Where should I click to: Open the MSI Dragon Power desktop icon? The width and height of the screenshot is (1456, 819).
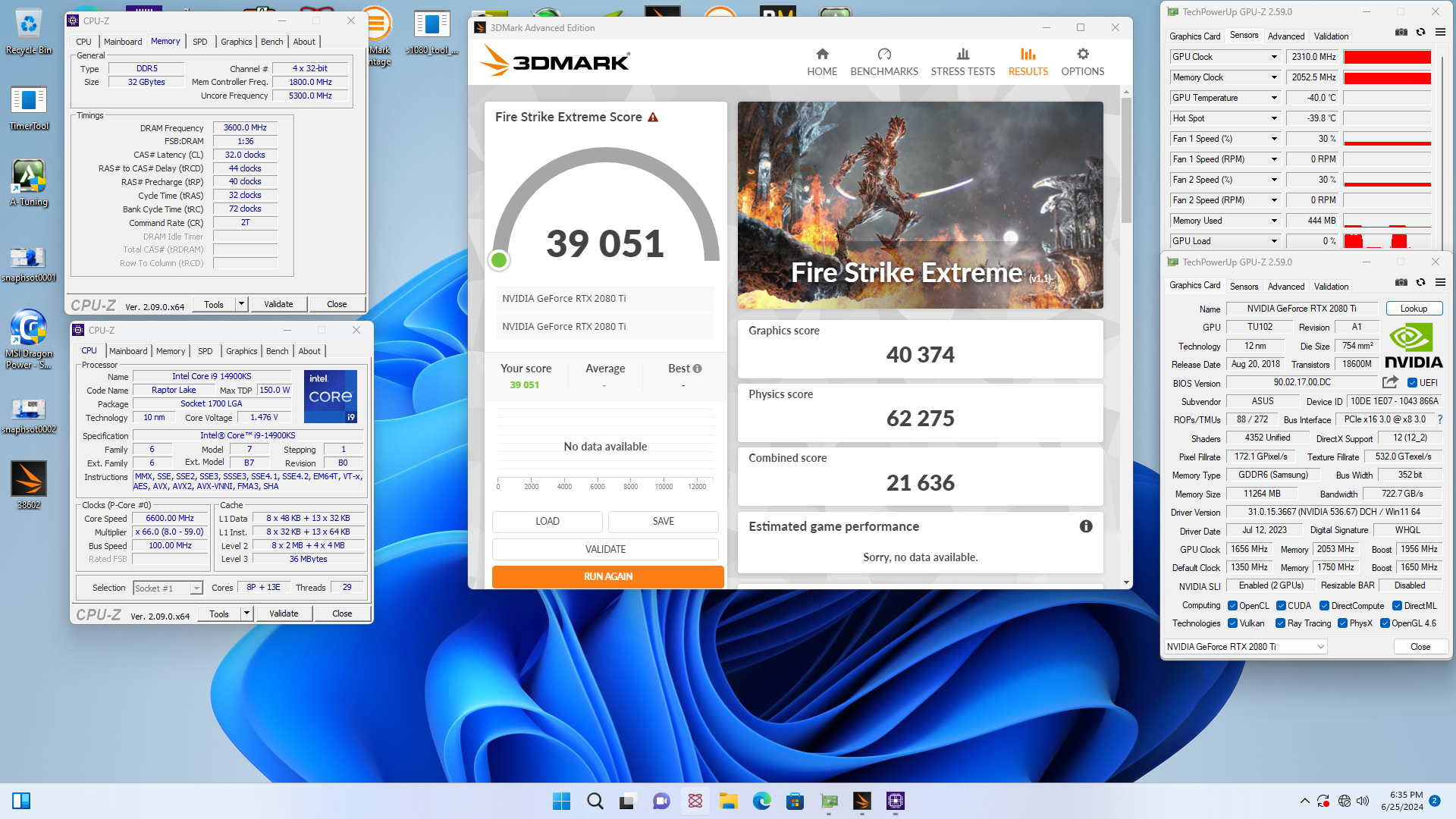29,339
